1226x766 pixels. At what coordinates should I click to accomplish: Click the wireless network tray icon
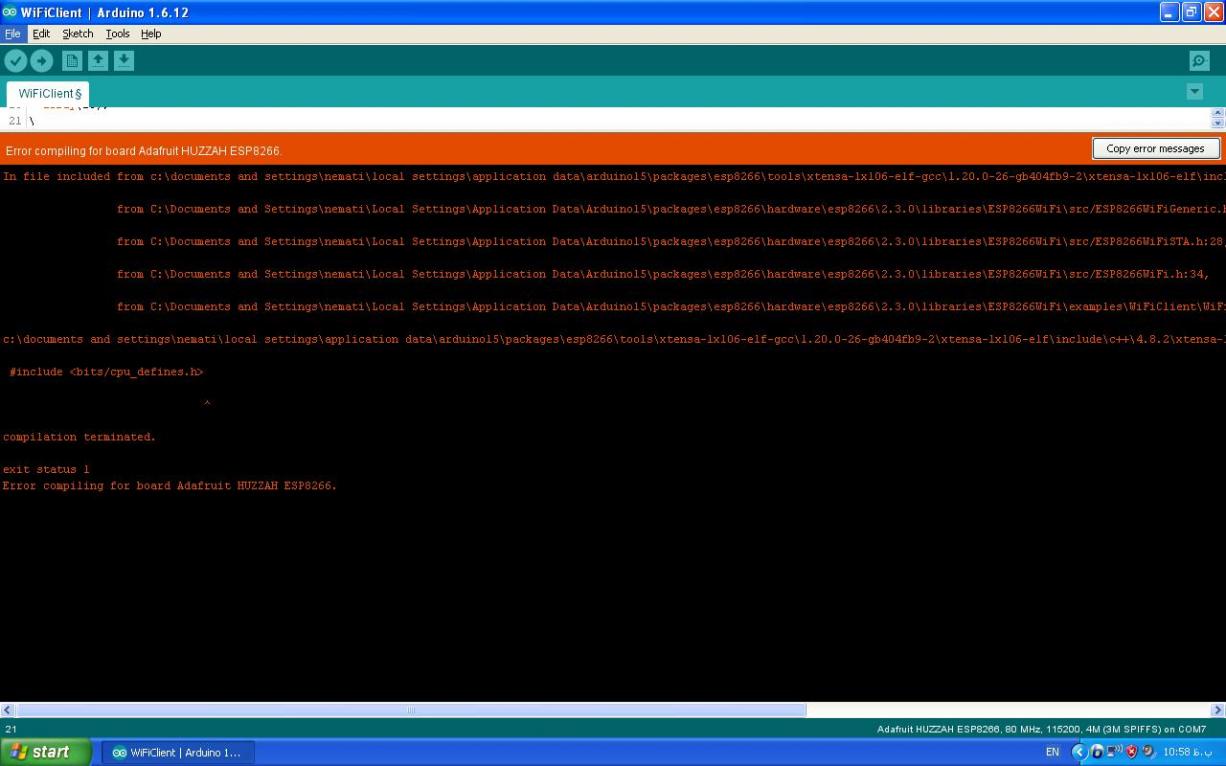pyautogui.click(x=1114, y=752)
